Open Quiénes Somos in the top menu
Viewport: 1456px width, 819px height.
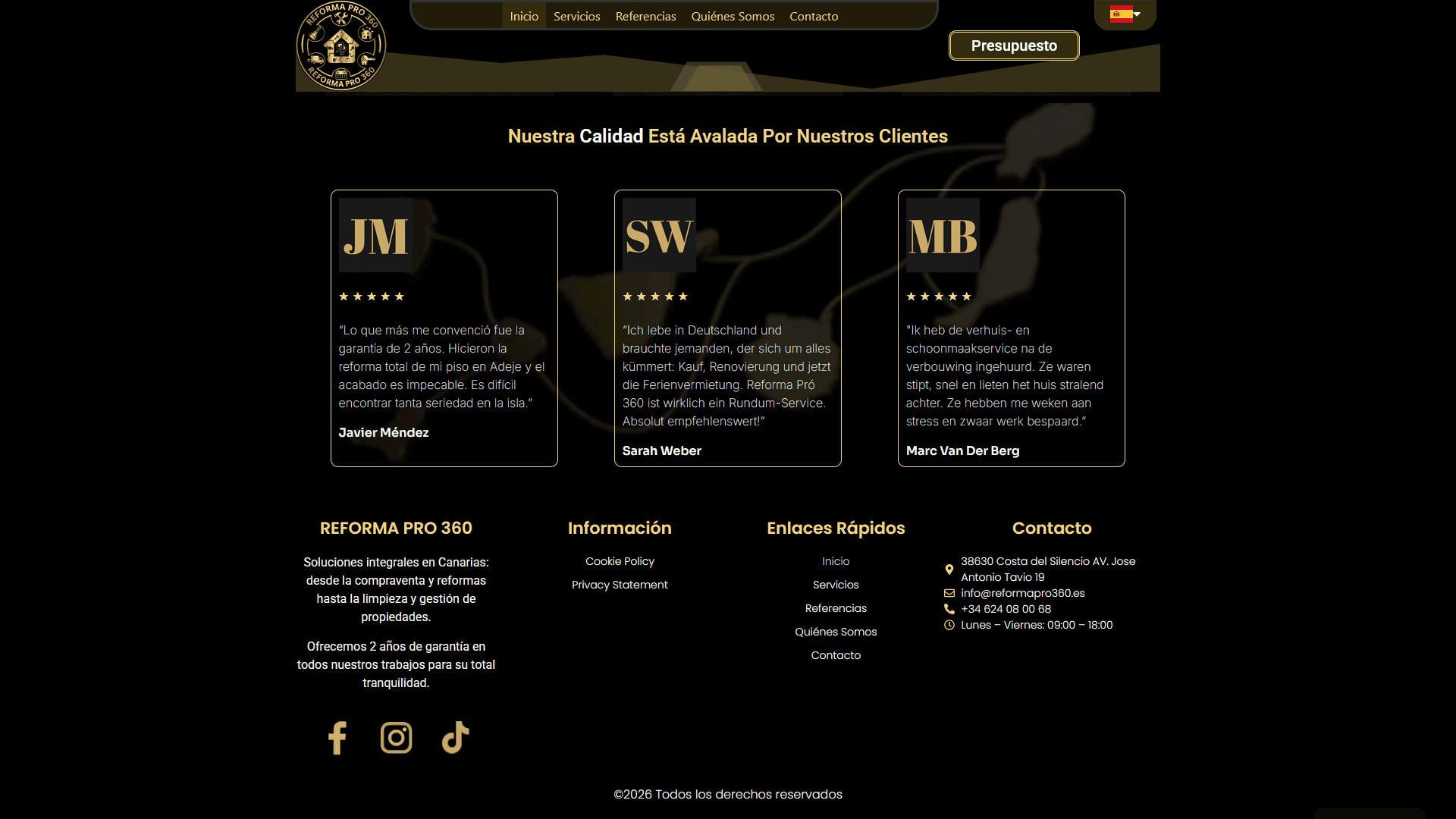click(733, 16)
